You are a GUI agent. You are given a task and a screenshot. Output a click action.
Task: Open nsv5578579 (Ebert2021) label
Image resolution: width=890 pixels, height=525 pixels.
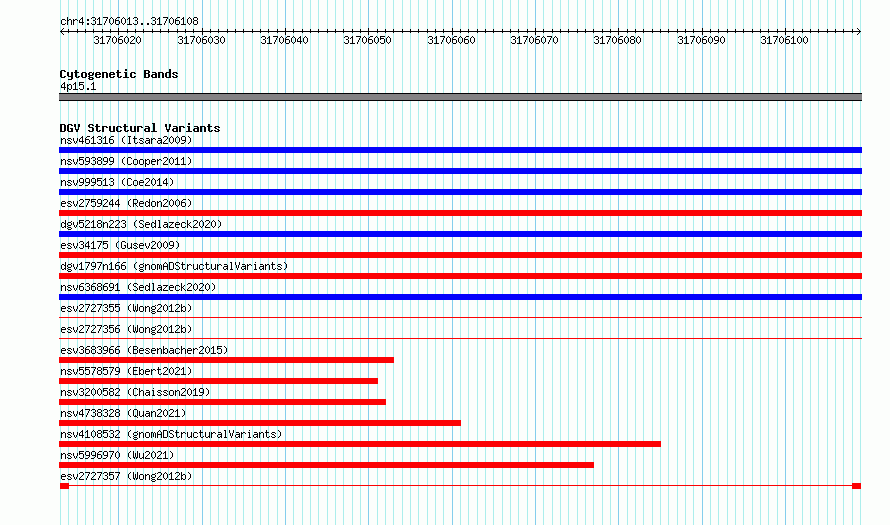click(x=126, y=371)
